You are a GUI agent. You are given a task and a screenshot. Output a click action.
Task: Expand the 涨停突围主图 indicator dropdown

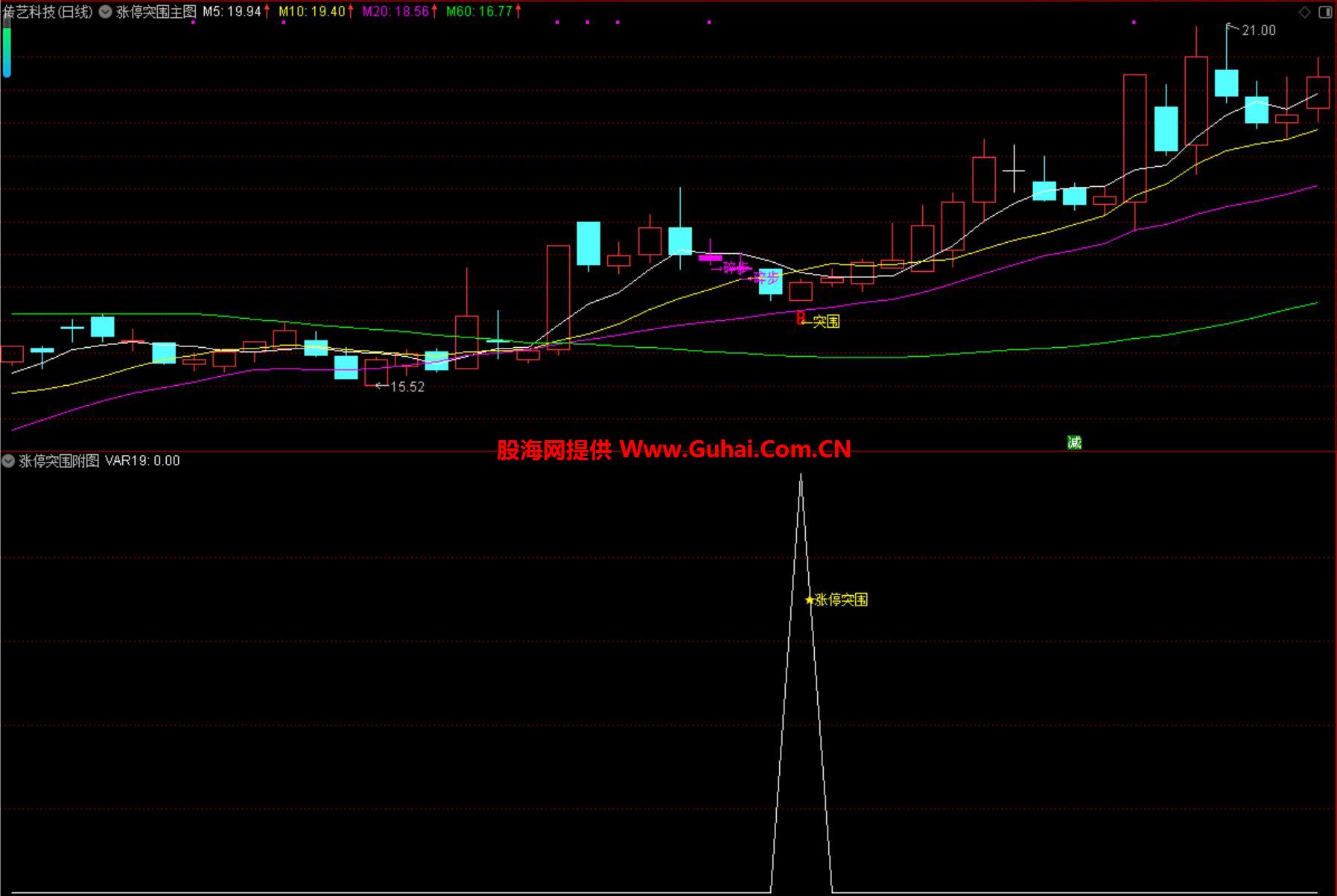106,12
